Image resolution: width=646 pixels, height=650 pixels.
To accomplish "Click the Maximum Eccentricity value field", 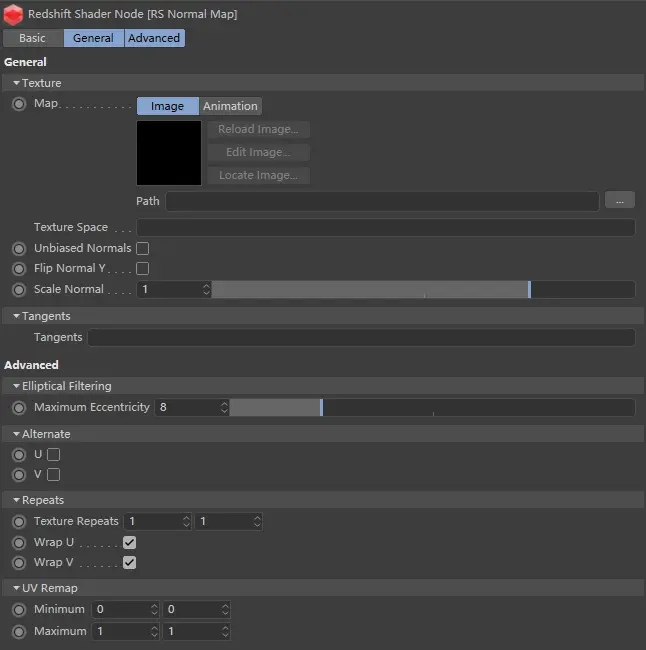I will pos(188,407).
